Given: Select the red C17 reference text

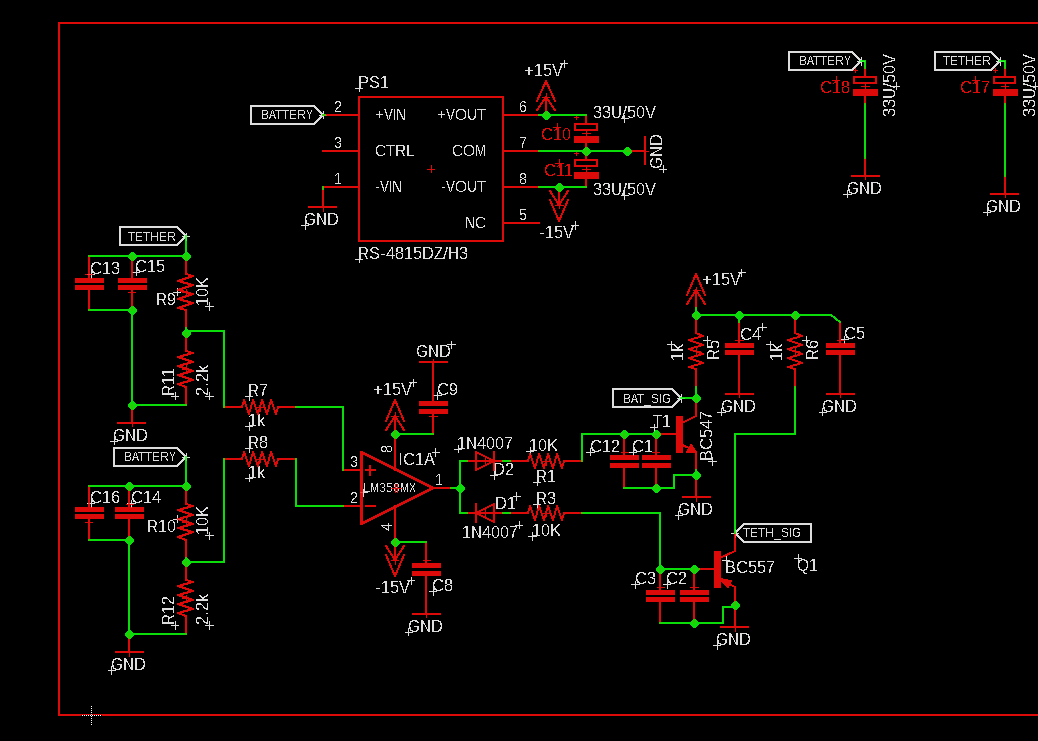Looking at the screenshot, I should click(977, 87).
